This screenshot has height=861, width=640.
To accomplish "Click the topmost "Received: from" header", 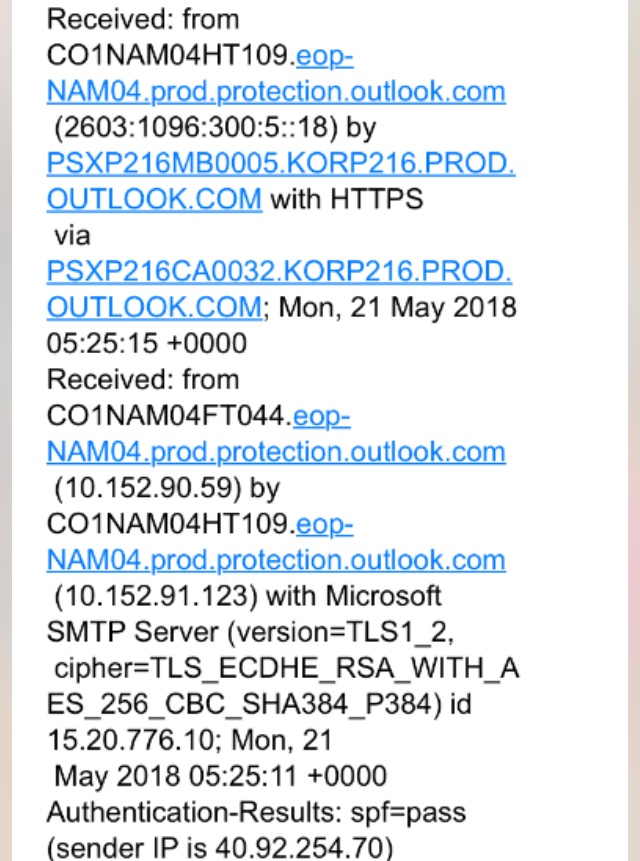I will pyautogui.click(x=143, y=19).
